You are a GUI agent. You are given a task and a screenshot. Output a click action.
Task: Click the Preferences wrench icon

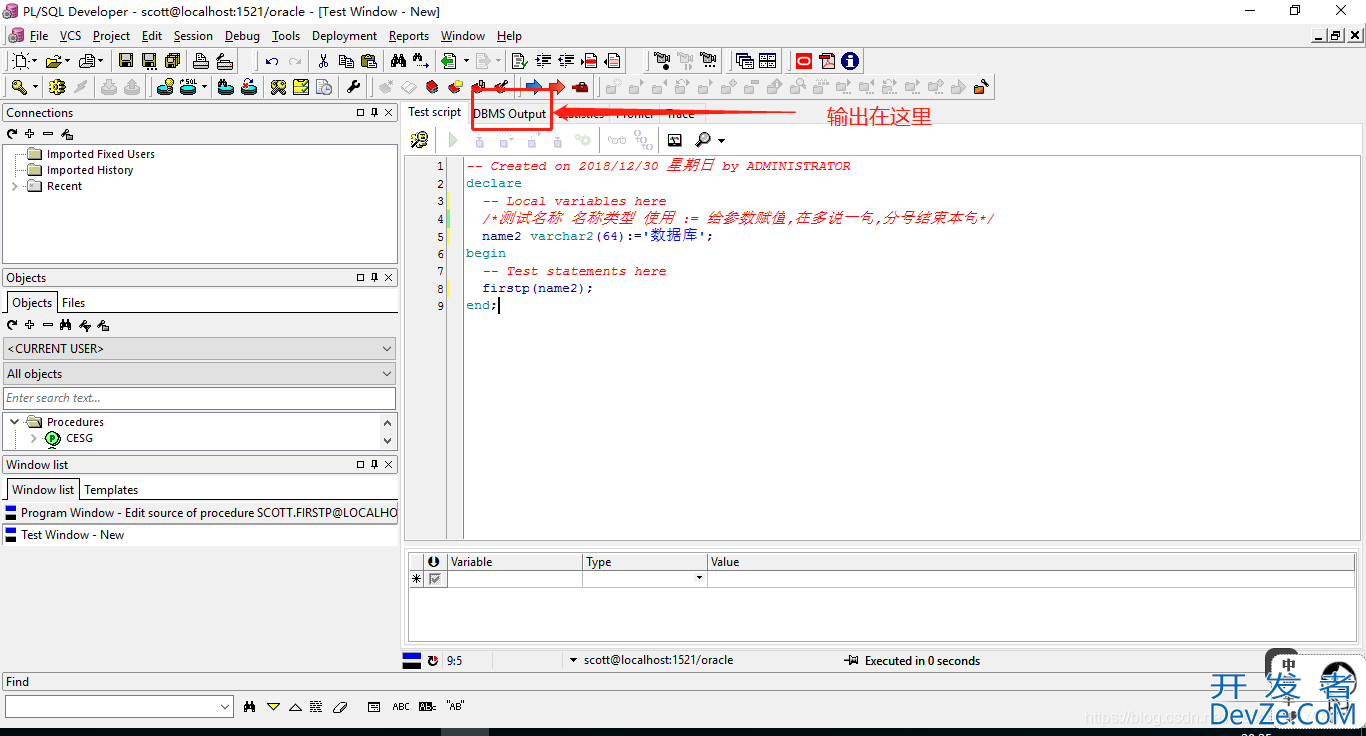[353, 87]
